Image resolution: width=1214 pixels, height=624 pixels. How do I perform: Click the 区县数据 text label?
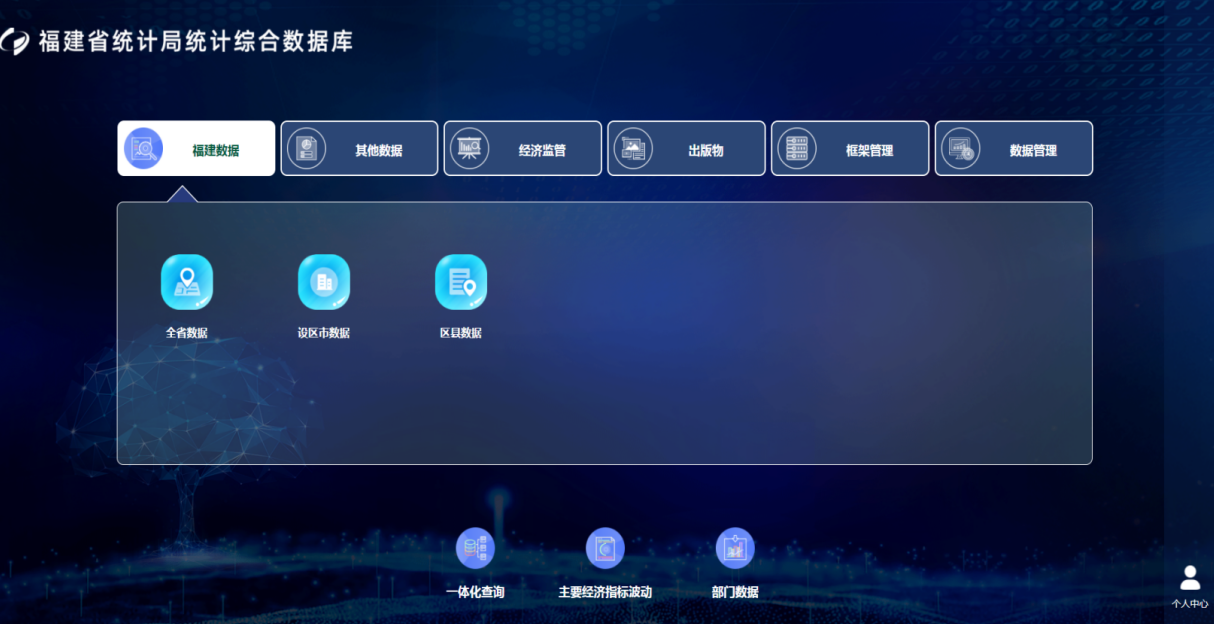[x=461, y=333]
